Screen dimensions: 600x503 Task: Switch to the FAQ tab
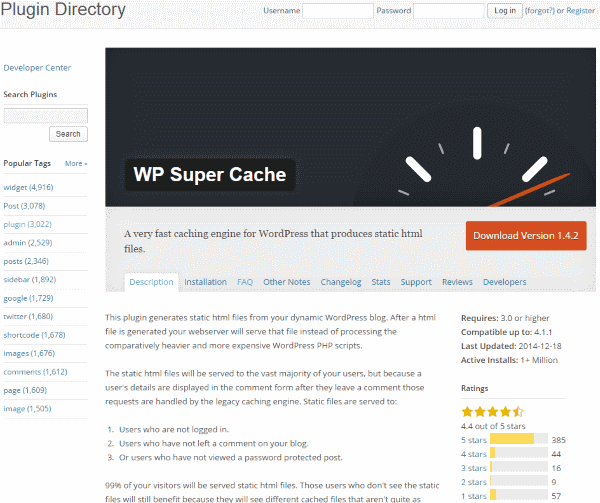pyautogui.click(x=245, y=282)
